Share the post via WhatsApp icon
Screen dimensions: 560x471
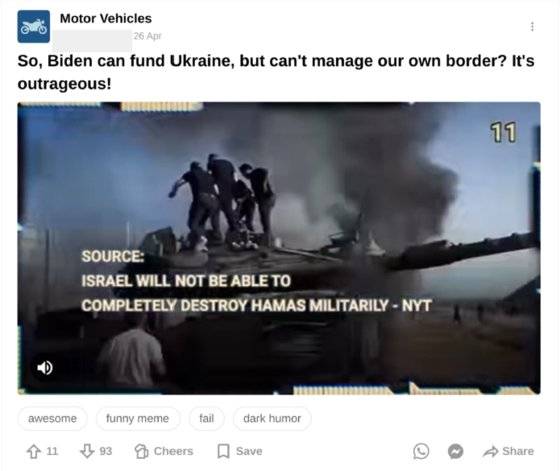point(421,451)
